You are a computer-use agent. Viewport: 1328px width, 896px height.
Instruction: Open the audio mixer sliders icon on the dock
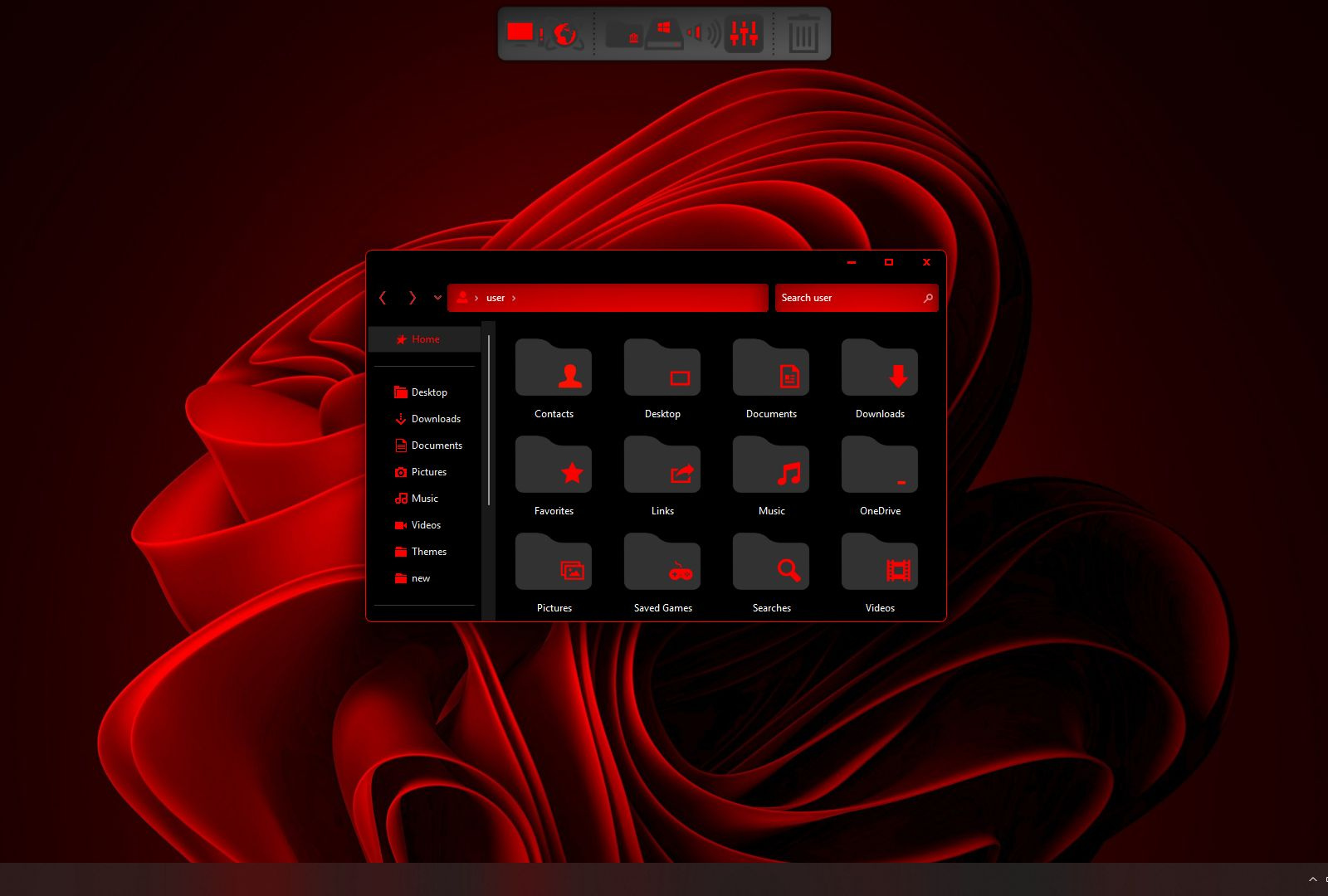744,33
